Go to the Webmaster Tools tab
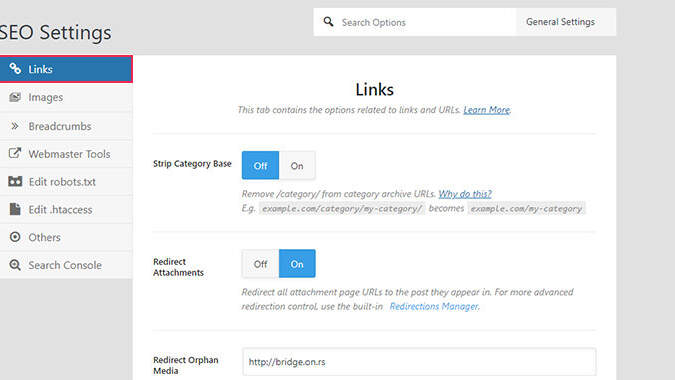This screenshot has width=675, height=380. (x=66, y=154)
